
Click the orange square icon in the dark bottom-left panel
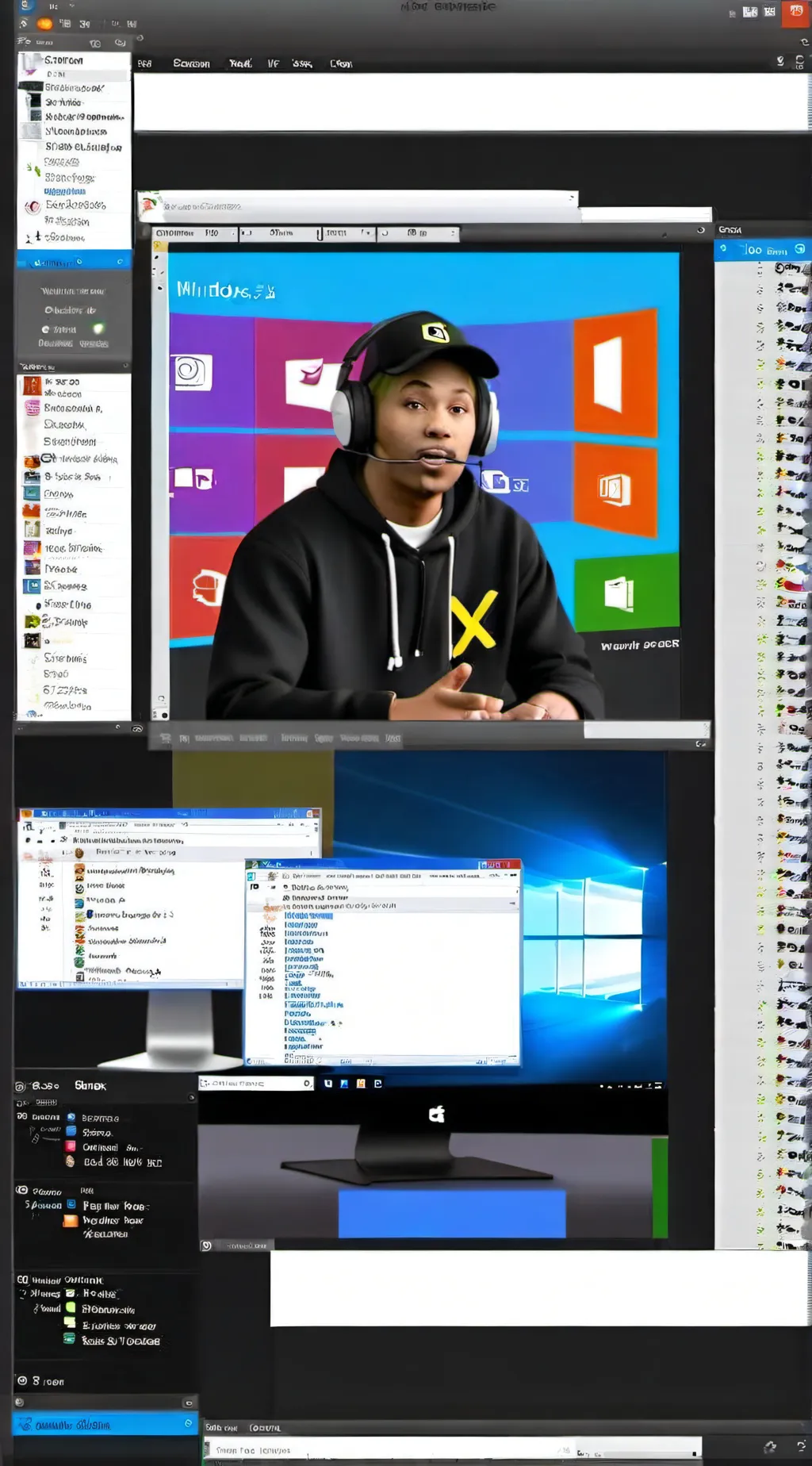click(x=71, y=1221)
